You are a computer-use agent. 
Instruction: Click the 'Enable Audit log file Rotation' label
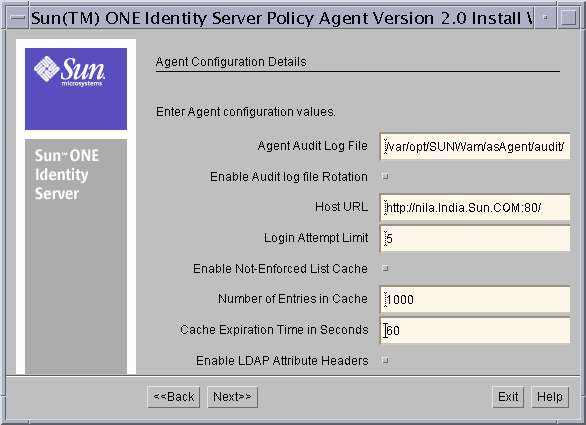point(289,176)
